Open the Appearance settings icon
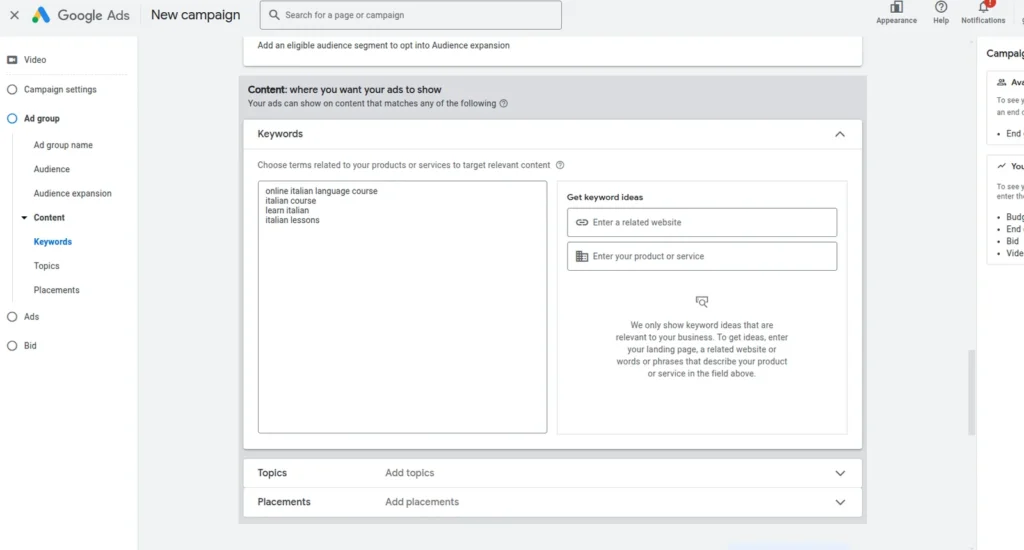Screen dimensions: 1024x550 coord(896,8)
